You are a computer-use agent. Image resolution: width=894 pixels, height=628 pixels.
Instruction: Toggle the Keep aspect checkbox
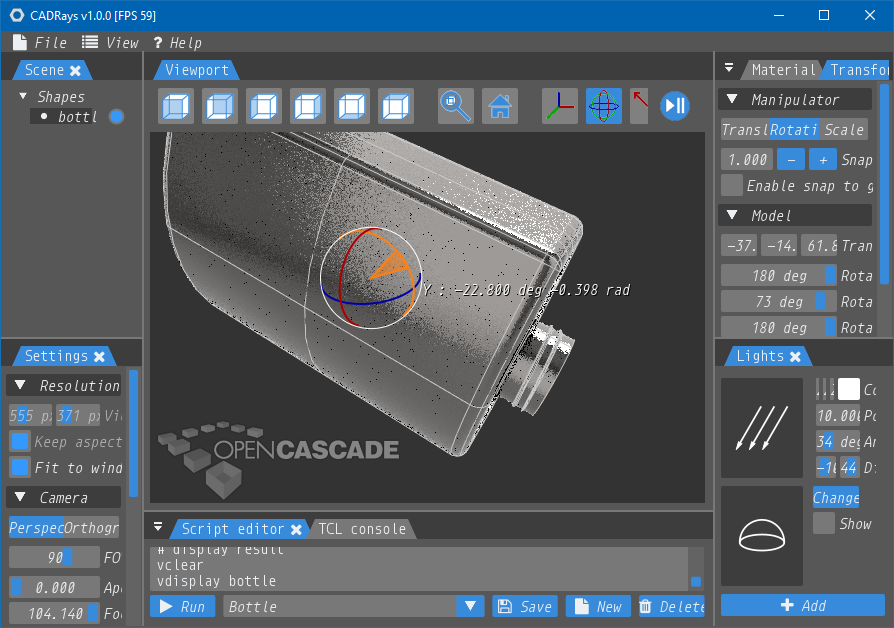[x=20, y=441]
